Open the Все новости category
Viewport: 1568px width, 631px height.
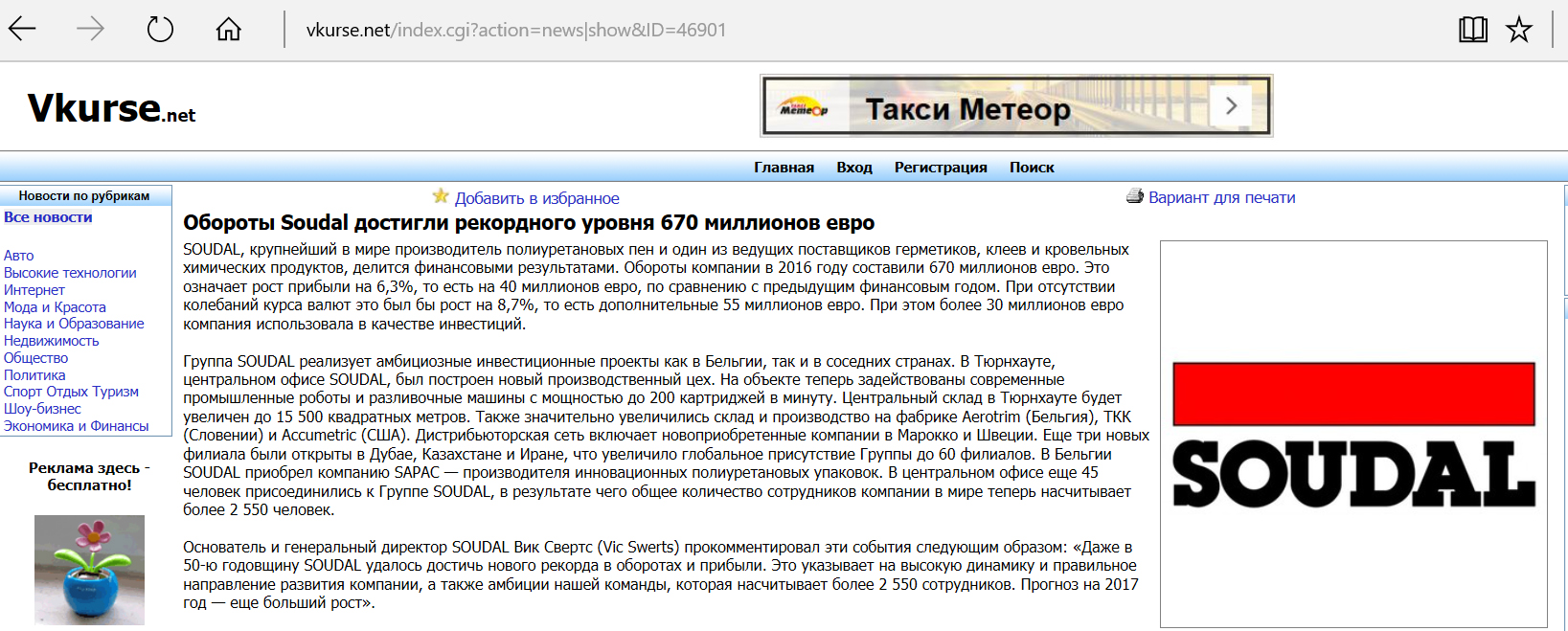pyautogui.click(x=48, y=217)
